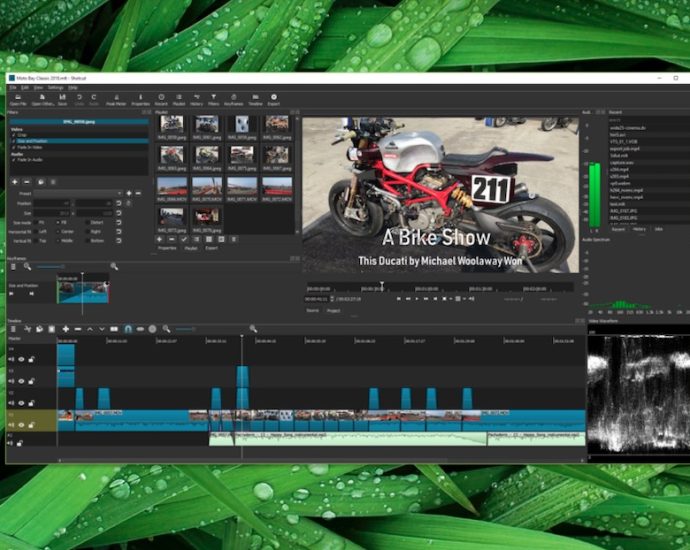The height and width of the screenshot is (550, 690).
Task: Hide track V4 using its eye icon
Action: [x=21, y=359]
